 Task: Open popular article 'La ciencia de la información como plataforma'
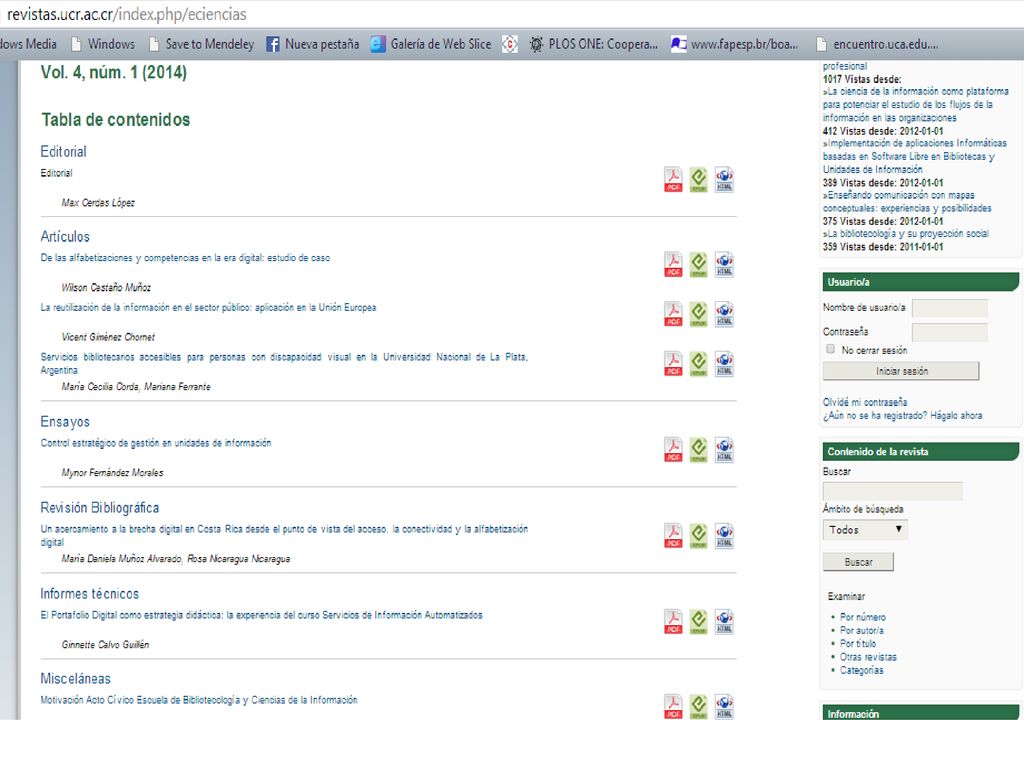point(916,104)
